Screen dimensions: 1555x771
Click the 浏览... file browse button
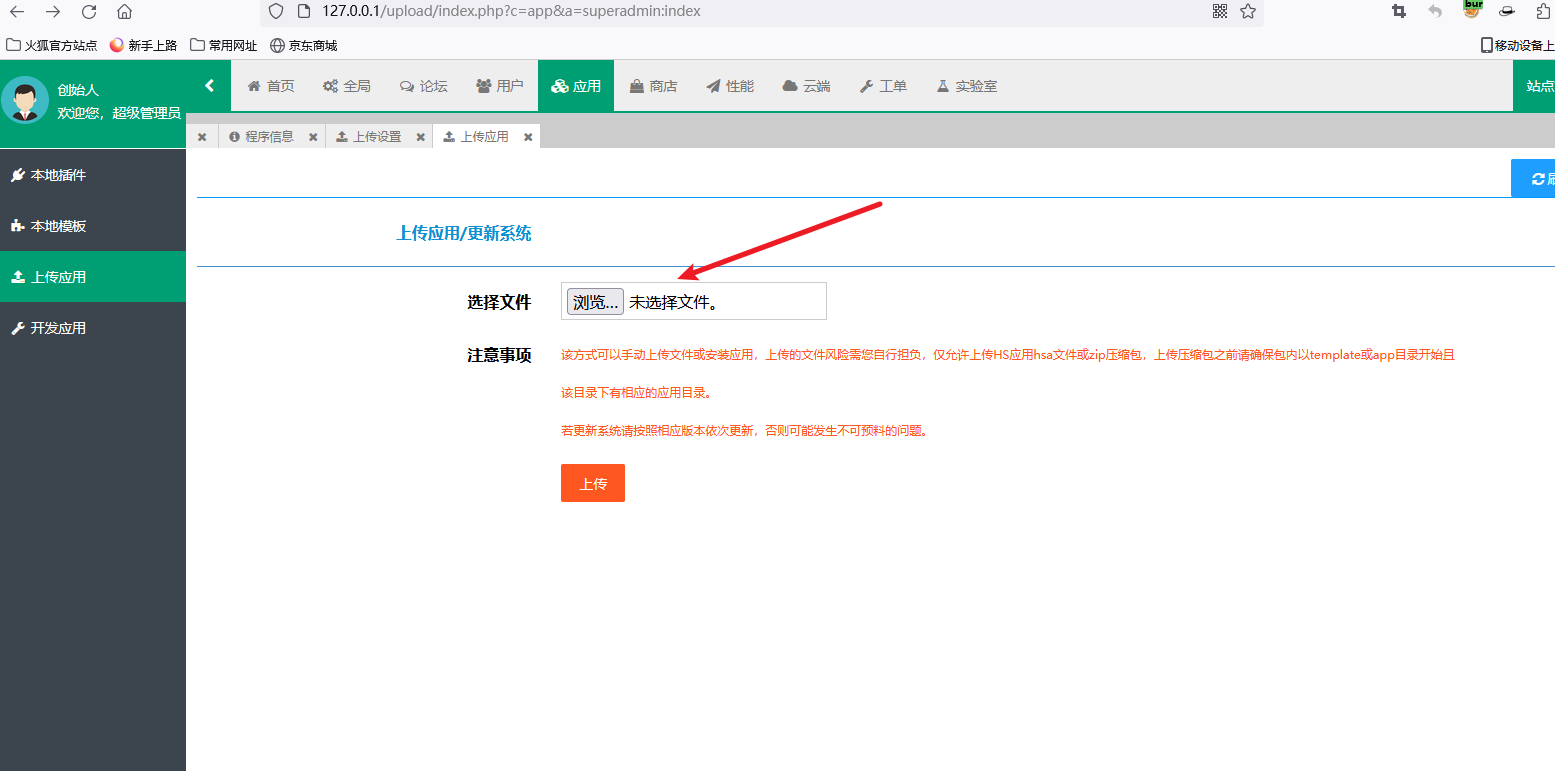pyautogui.click(x=595, y=302)
